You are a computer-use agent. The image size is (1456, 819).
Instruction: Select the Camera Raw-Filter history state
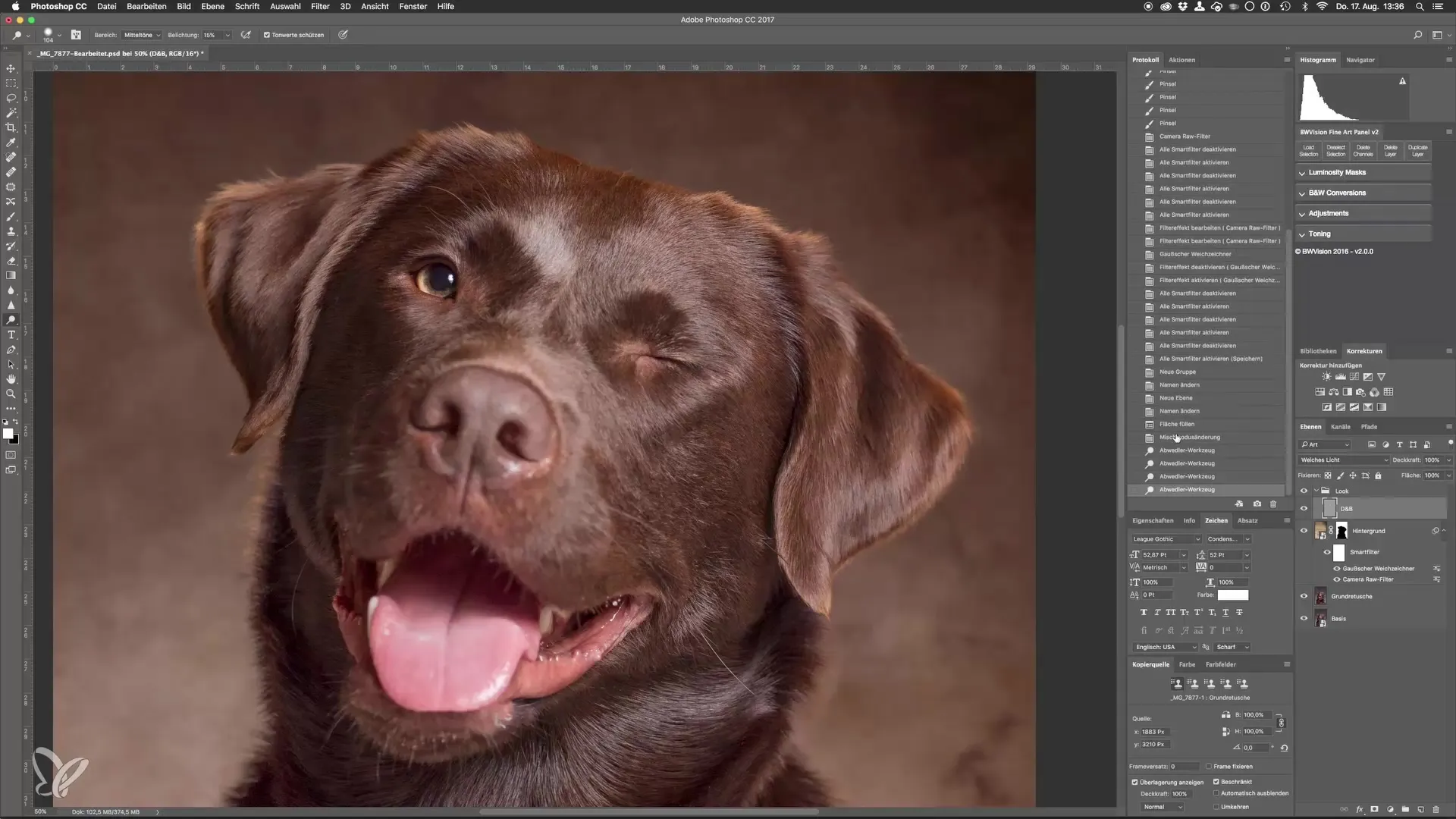[1185, 136]
